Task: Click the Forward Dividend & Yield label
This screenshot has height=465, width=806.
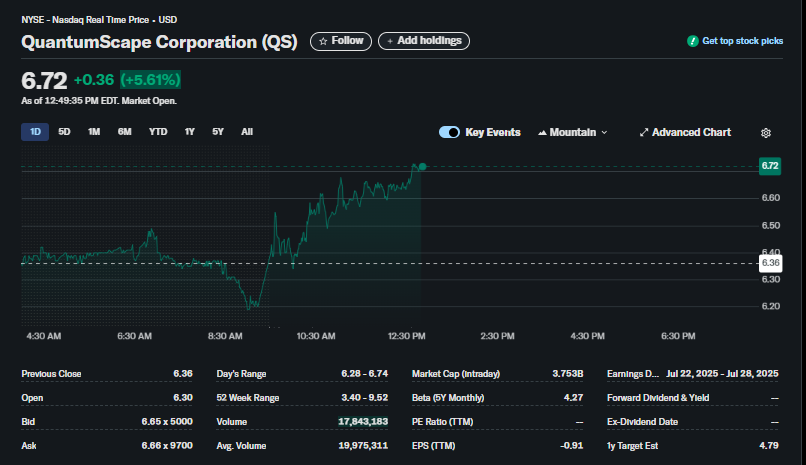Action: pyautogui.click(x=658, y=398)
